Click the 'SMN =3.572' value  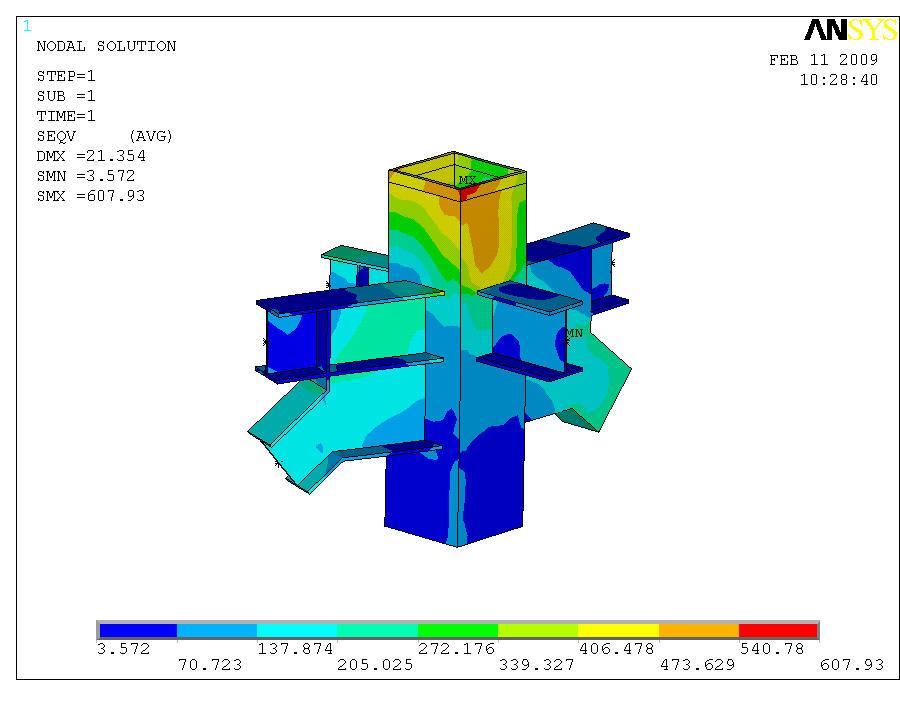point(86,176)
